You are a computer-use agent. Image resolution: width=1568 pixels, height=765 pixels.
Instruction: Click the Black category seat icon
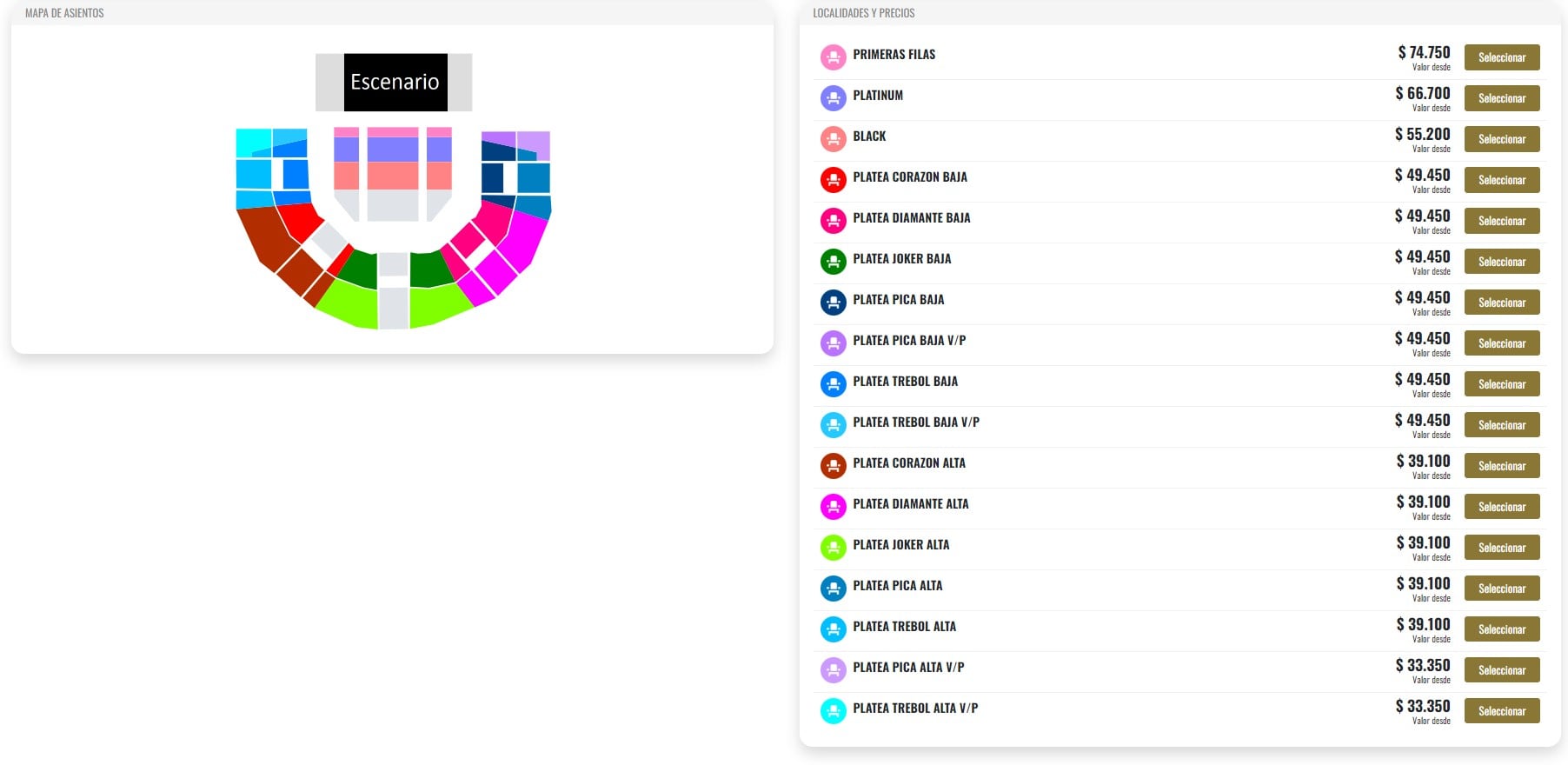tap(833, 139)
